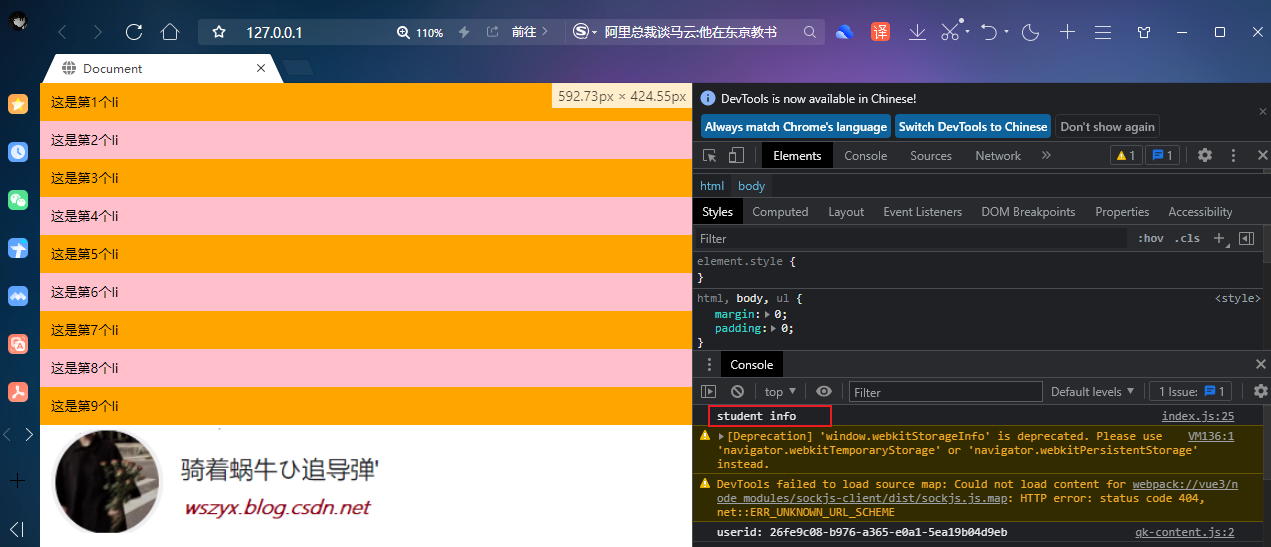Image resolution: width=1271 pixels, height=547 pixels.
Task: Open DevTools customize three-dot menu
Action: point(1234,155)
